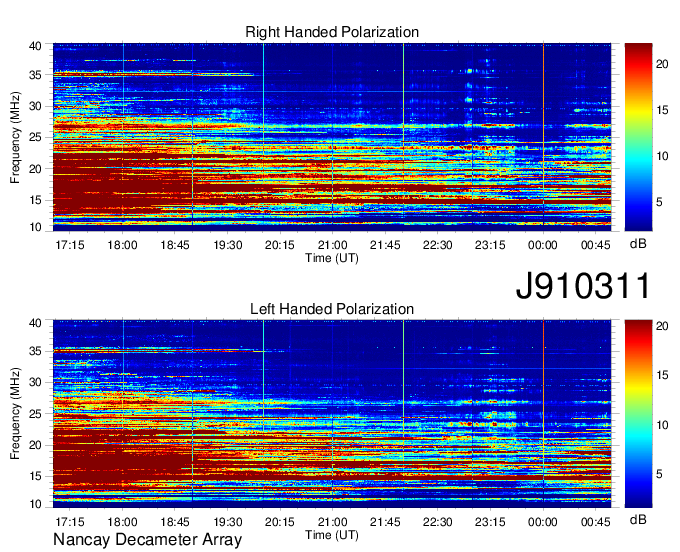Click 00:45 time tick on Right Handed plot
Image resolution: width=680 pixels, height=552 pixels.
pos(595,245)
